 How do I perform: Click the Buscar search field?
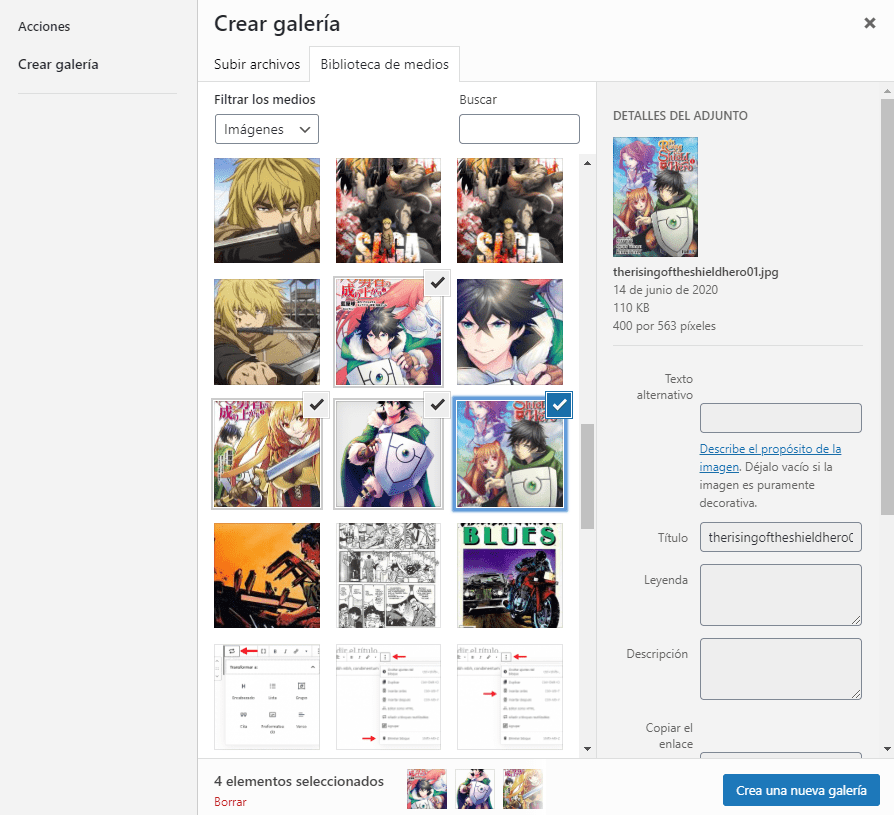pyautogui.click(x=519, y=129)
